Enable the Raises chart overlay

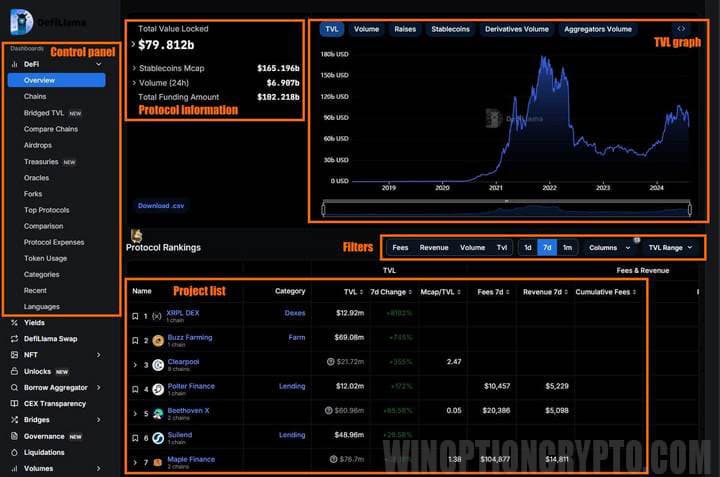point(405,29)
